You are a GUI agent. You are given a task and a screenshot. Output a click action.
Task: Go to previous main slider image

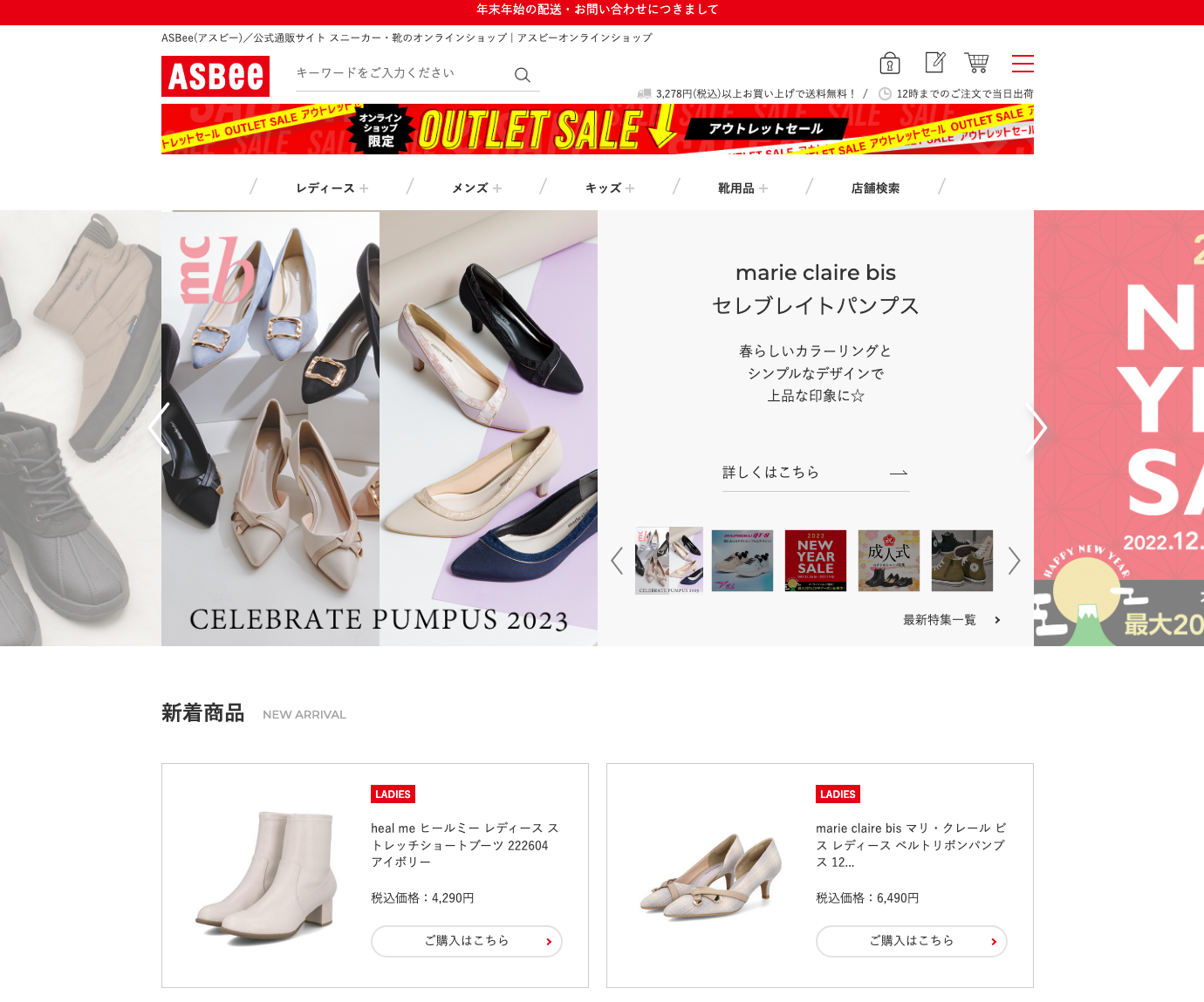159,428
